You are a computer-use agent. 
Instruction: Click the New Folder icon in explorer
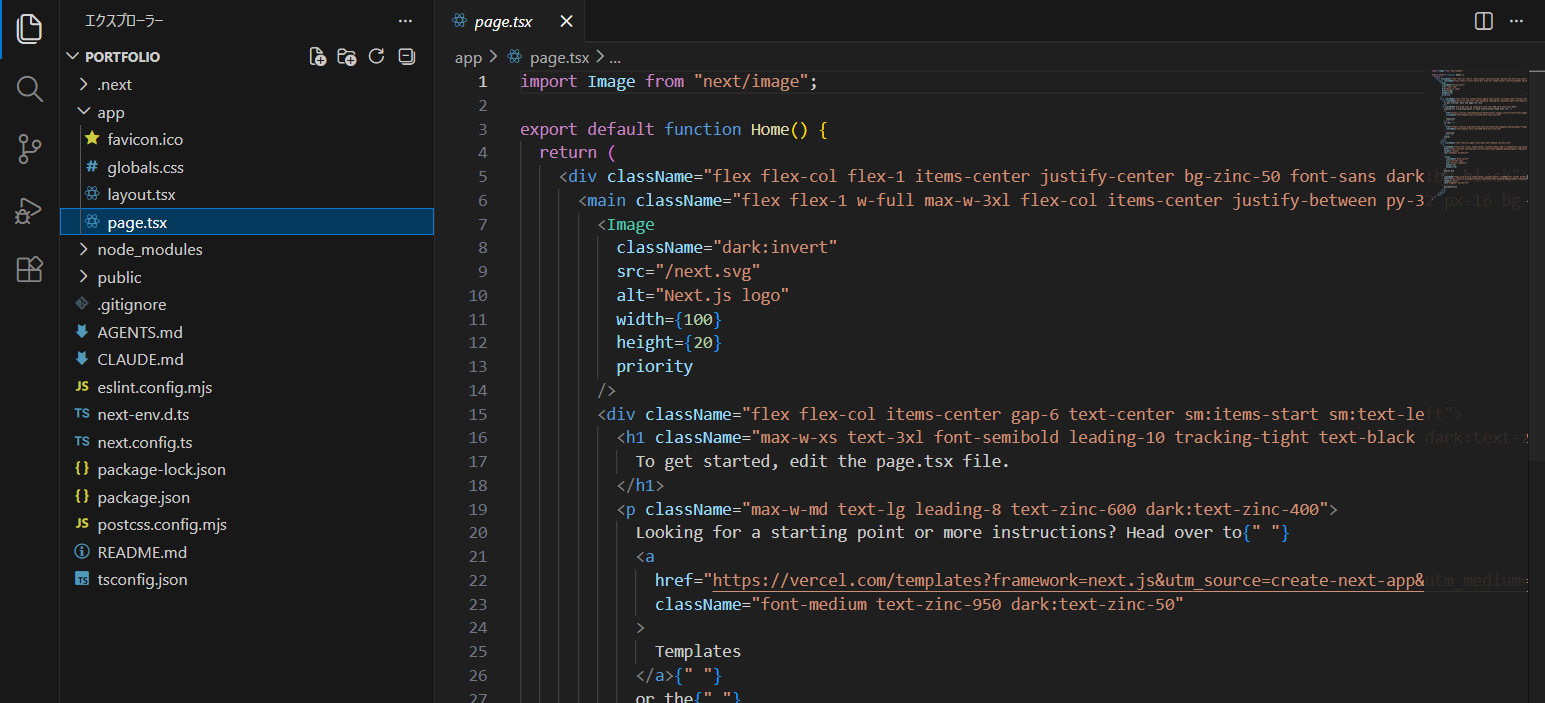[x=347, y=56]
